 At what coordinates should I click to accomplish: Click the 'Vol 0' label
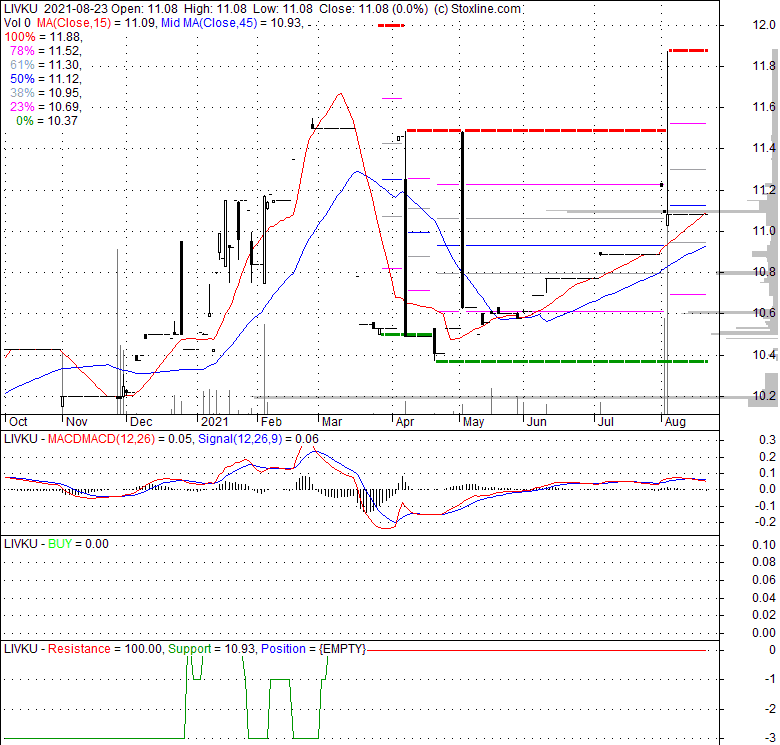point(17,23)
